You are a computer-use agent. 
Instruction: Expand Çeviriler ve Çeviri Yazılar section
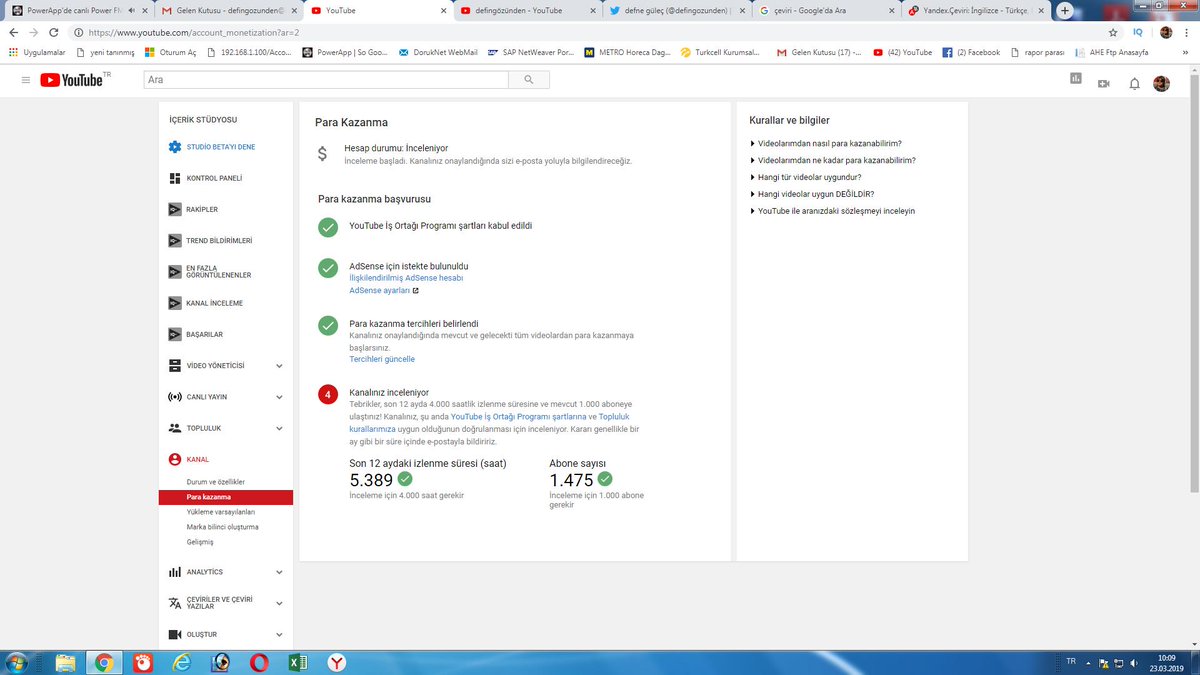click(x=279, y=603)
